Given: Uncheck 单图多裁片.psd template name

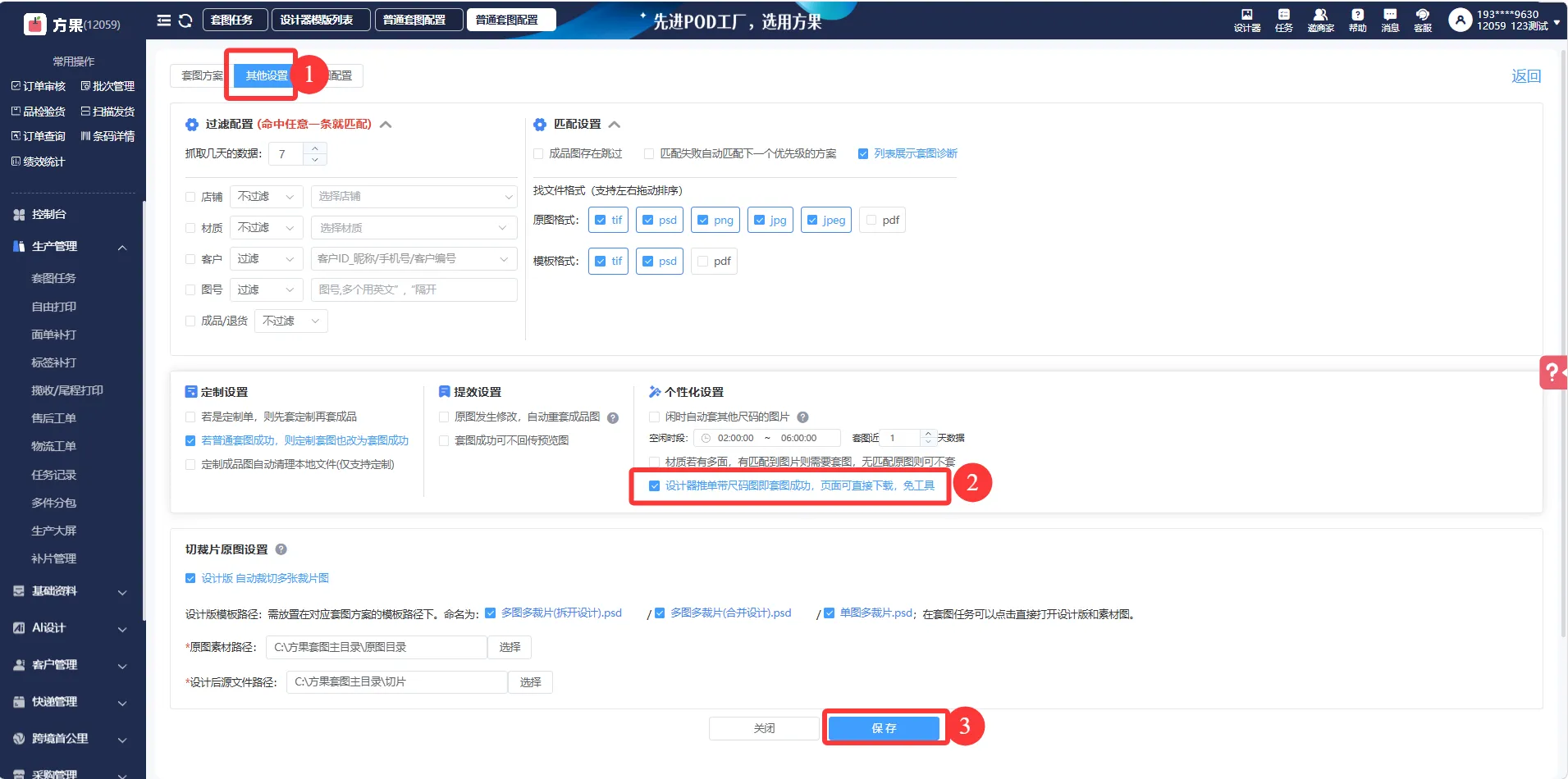Looking at the screenshot, I should [x=830, y=613].
